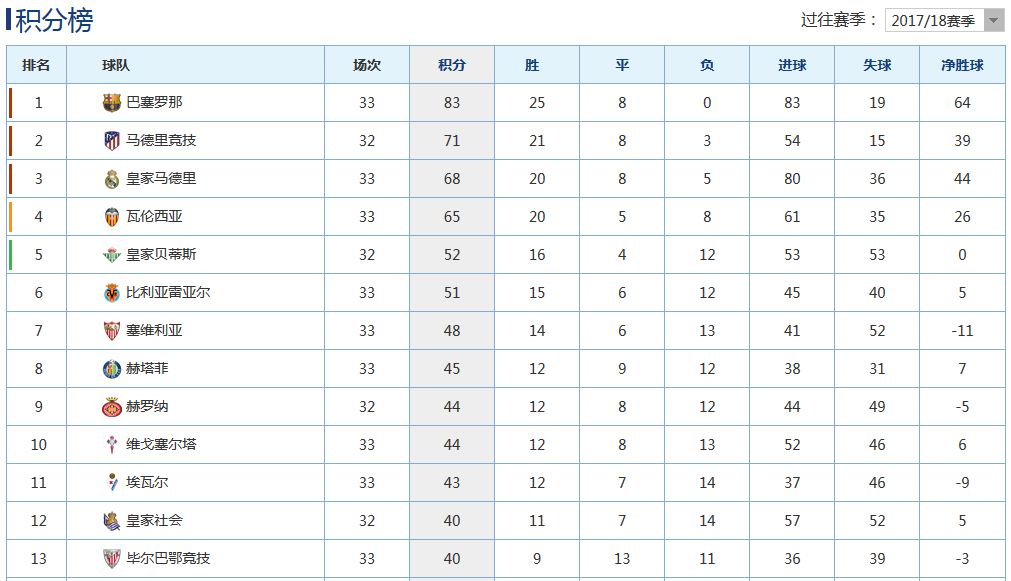Open the 巴塞罗那 team link
Screen dimensions: 1011x581
(x=154, y=102)
